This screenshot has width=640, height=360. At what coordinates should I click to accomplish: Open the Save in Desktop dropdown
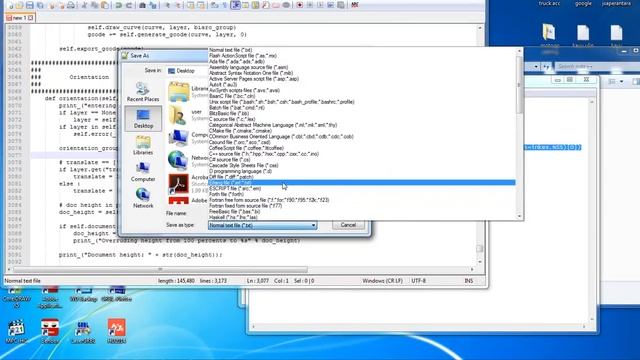(x=187, y=71)
